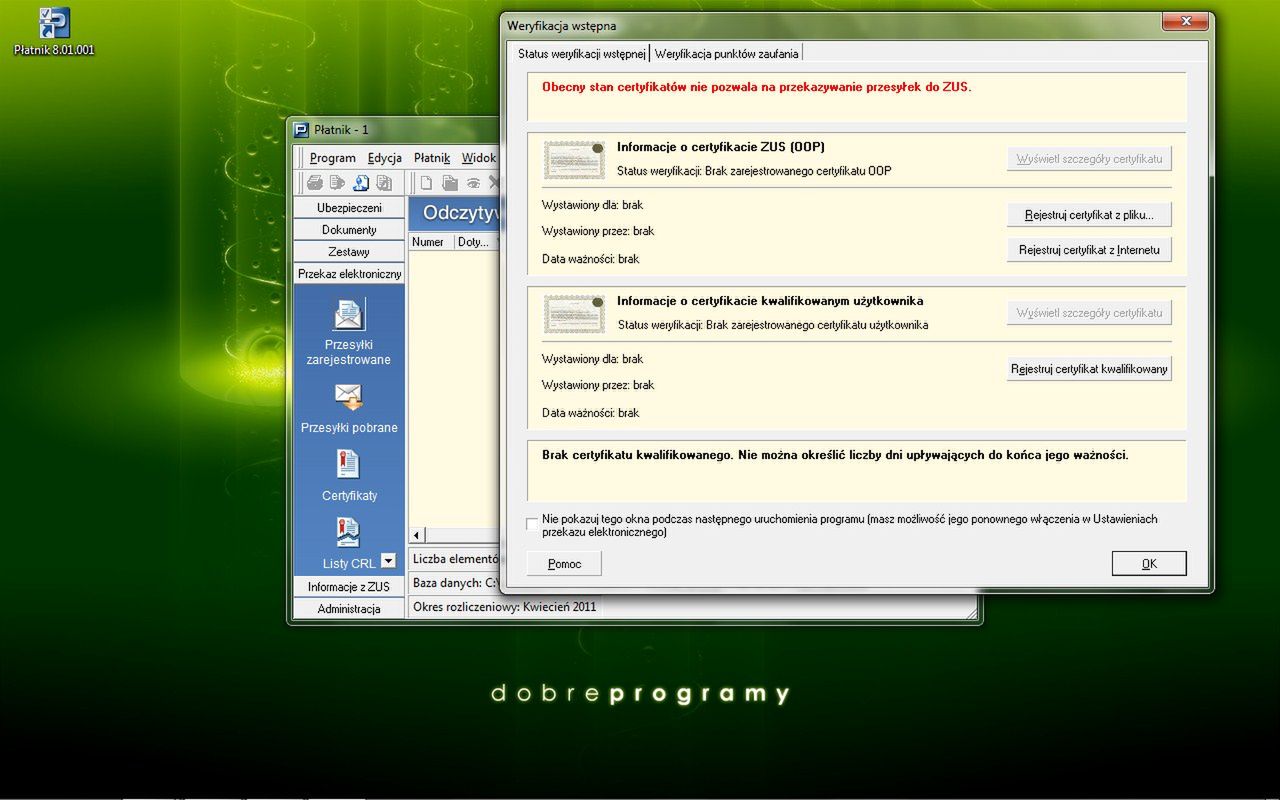
Task: Open Certyfikaty in the sidebar
Action: click(349, 477)
